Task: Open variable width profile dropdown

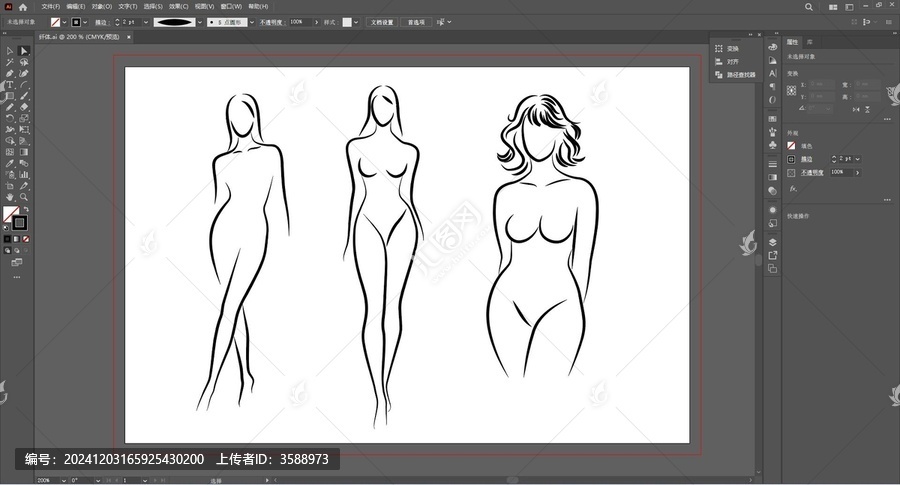Action: [x=200, y=22]
